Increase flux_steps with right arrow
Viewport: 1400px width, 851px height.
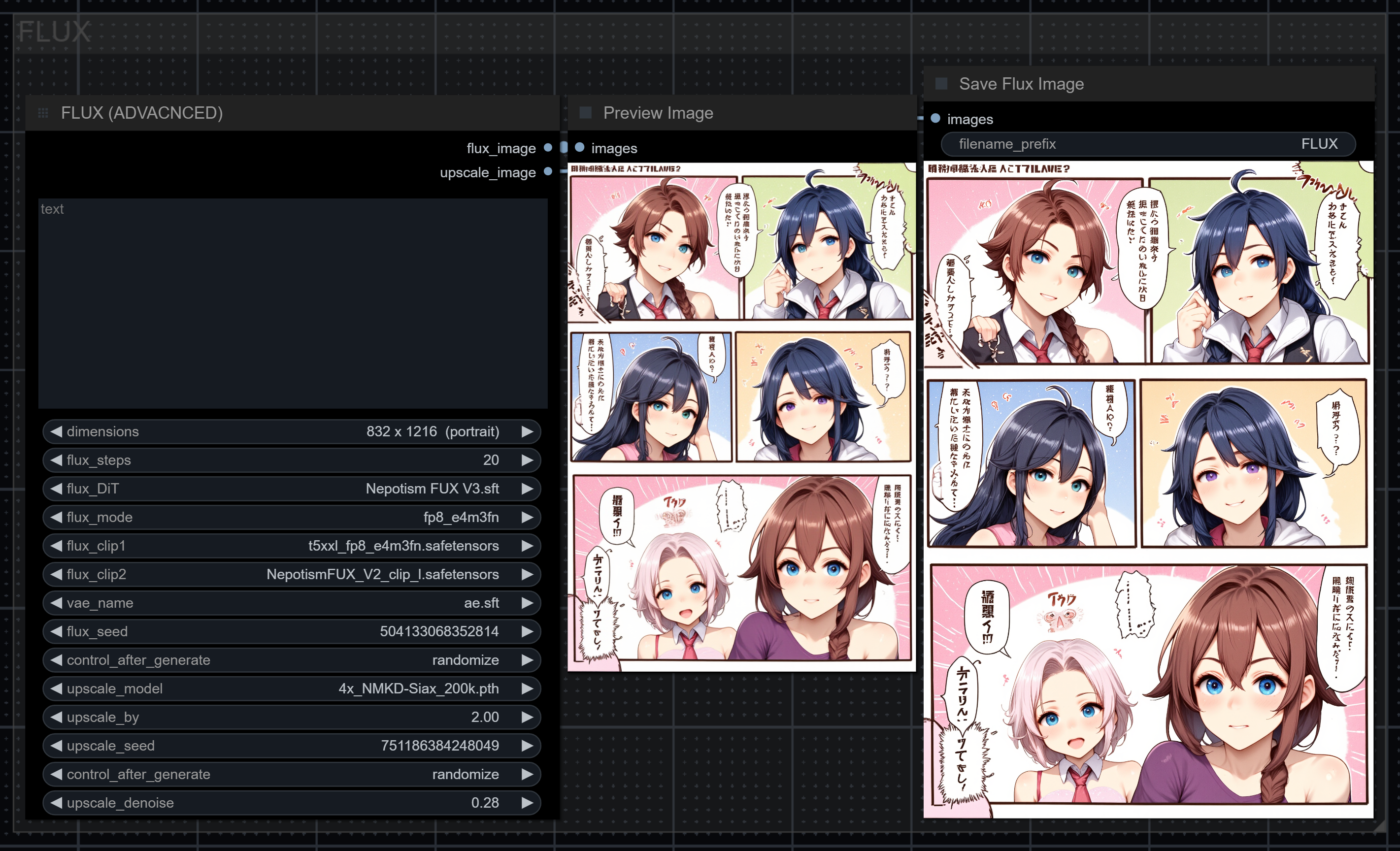tap(527, 460)
